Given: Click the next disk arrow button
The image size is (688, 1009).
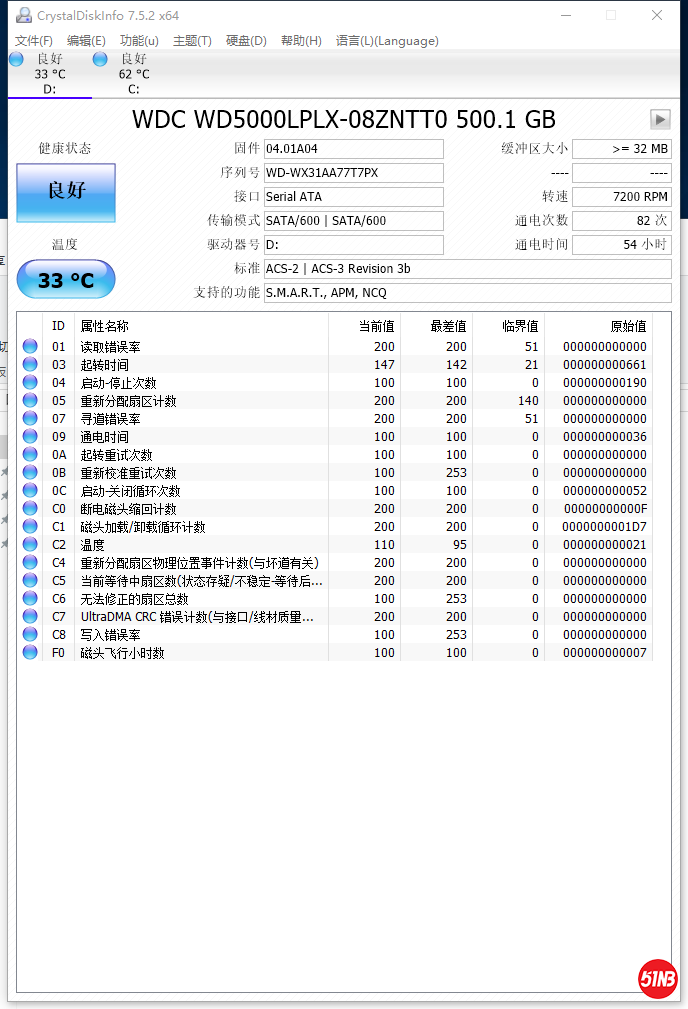Looking at the screenshot, I should (x=660, y=119).
